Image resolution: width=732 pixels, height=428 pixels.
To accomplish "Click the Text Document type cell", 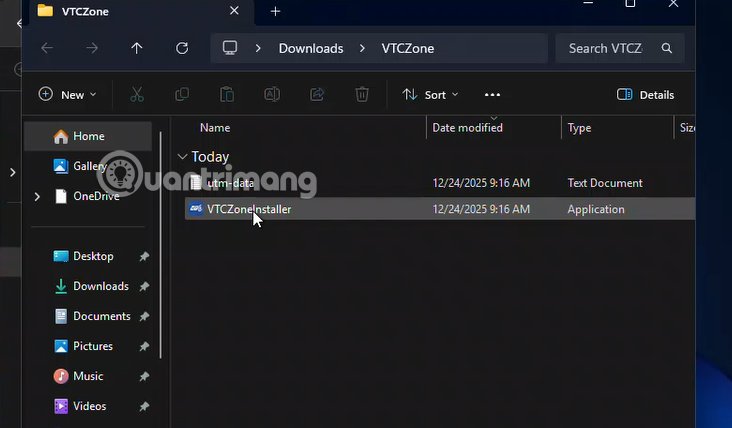I will tap(605, 183).
